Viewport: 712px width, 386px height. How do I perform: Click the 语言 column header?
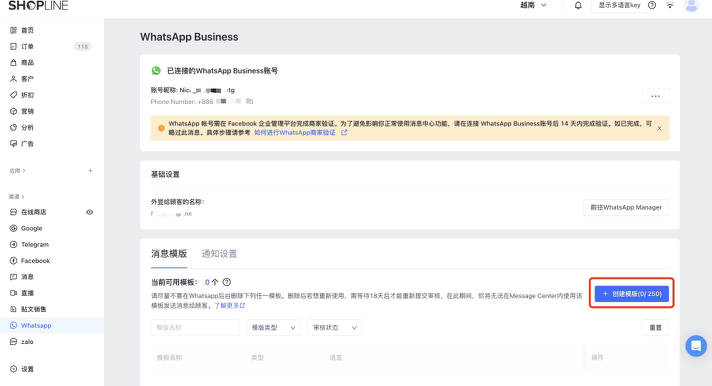click(x=336, y=358)
